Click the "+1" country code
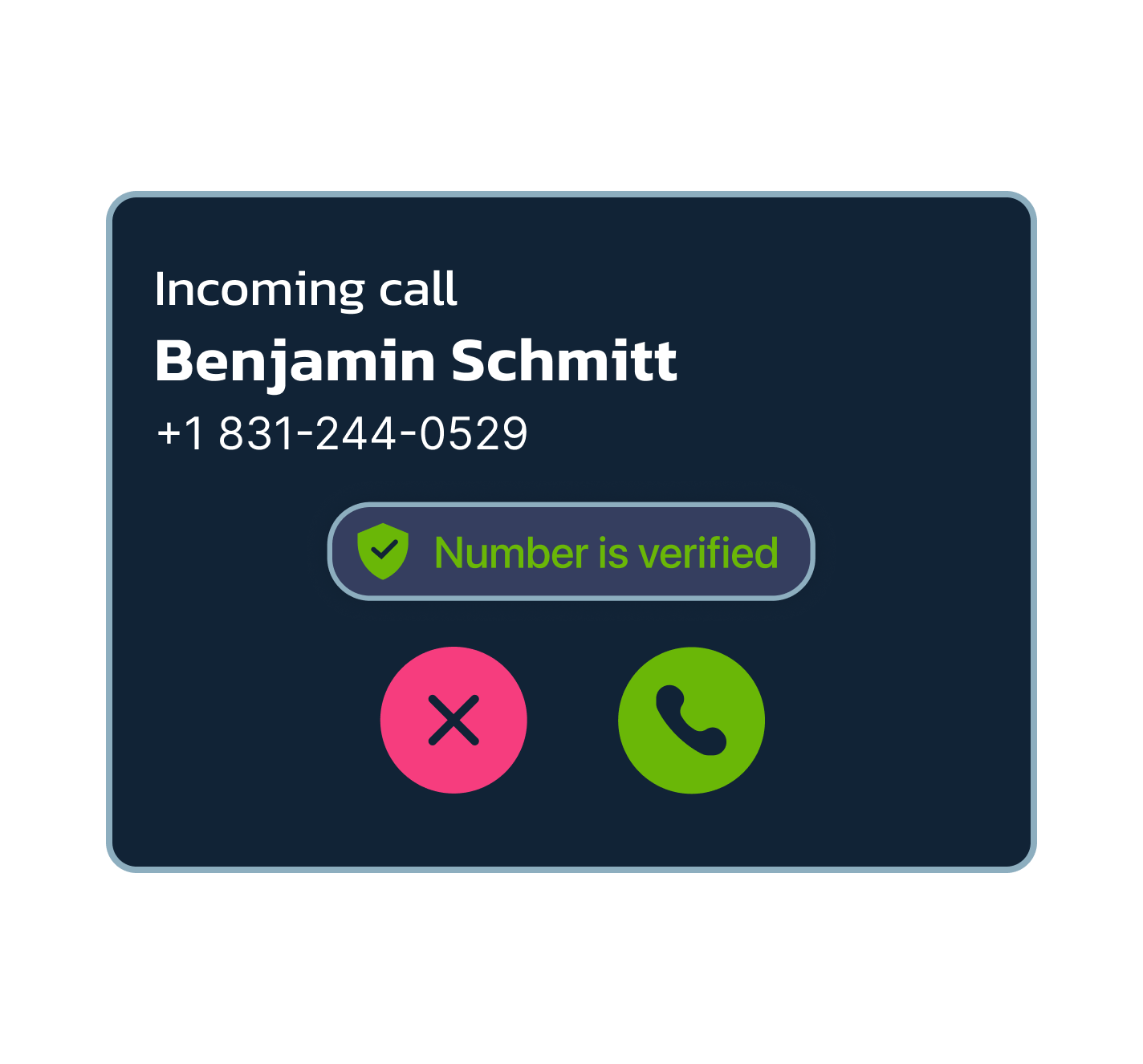The width and height of the screenshot is (1143, 1064). 181,433
